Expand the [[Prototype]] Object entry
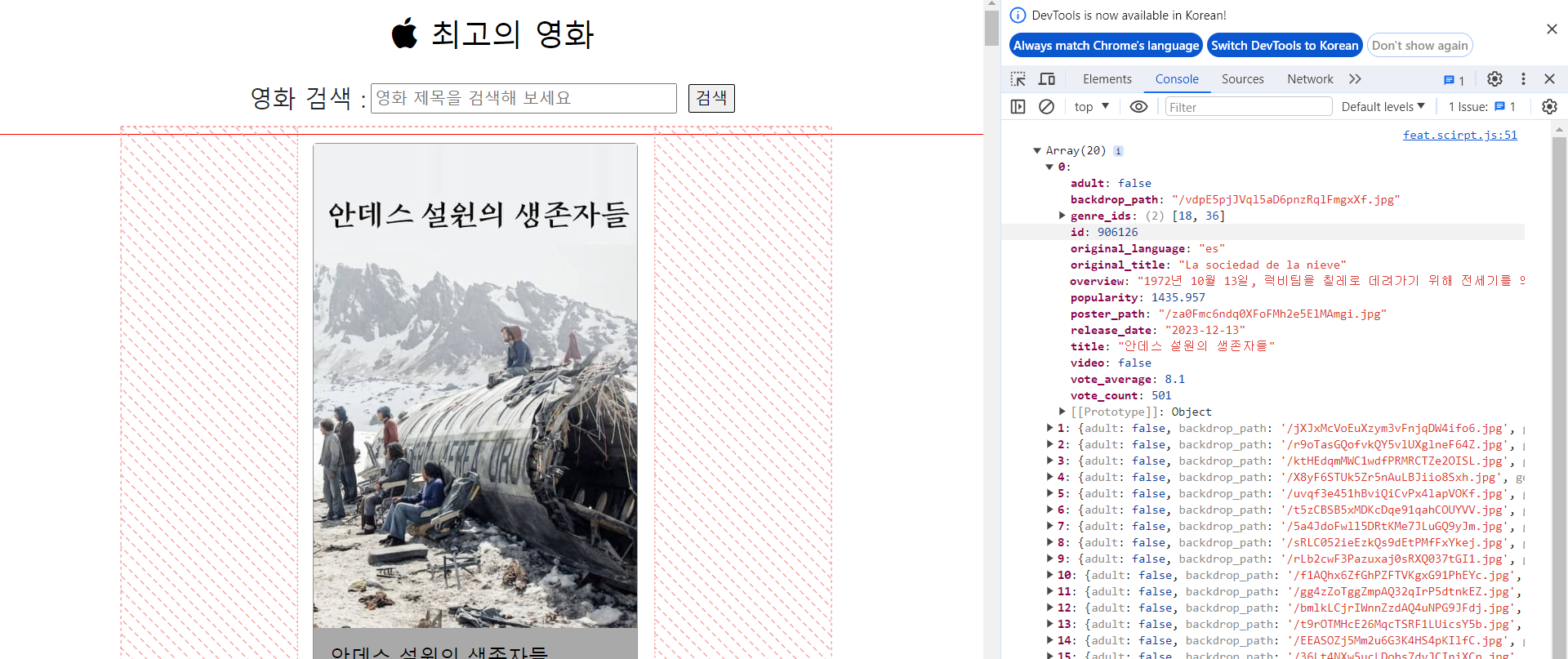This screenshot has width=1568, height=659. pyautogui.click(x=1062, y=412)
